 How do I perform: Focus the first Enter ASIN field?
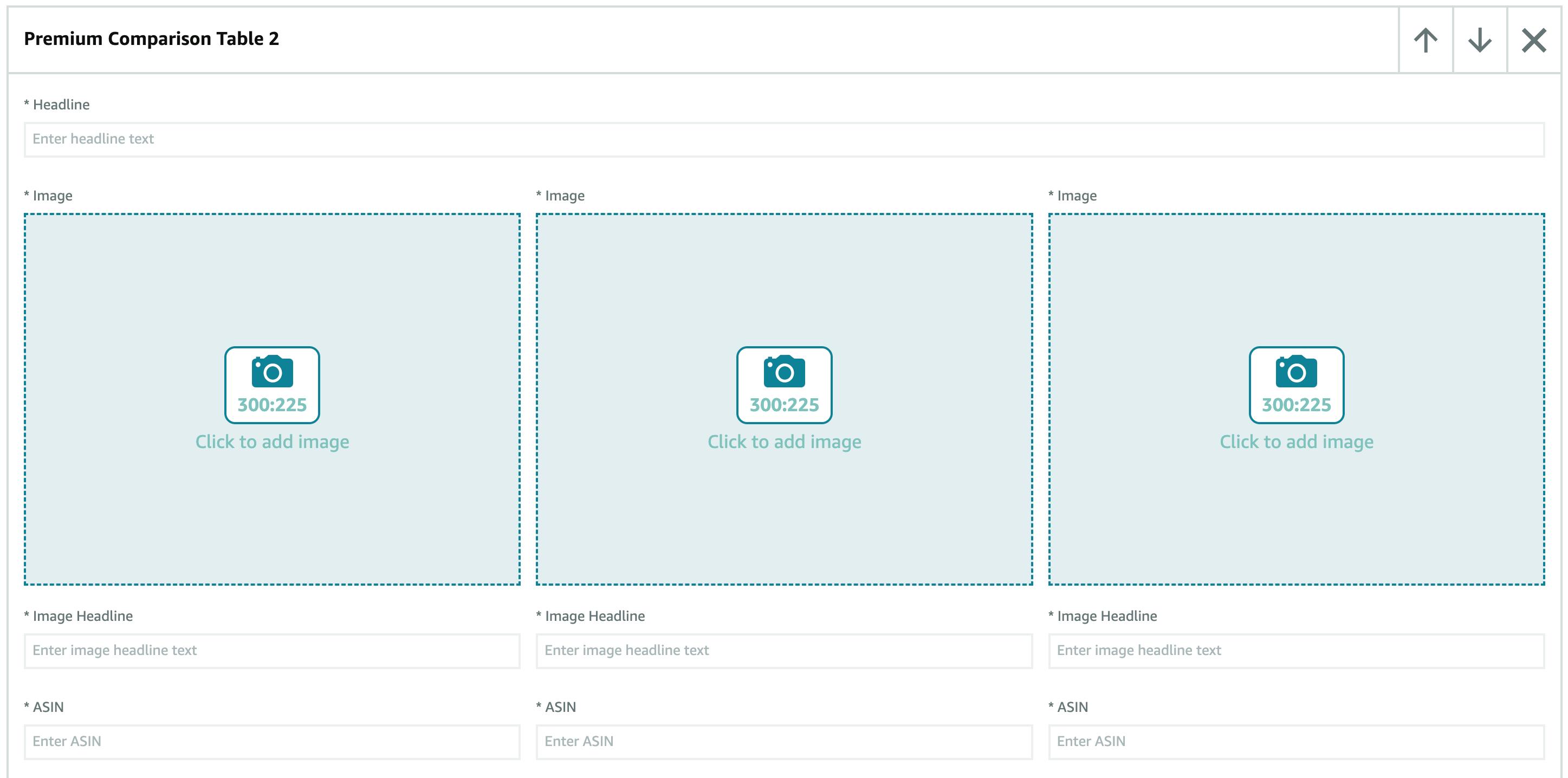272,742
